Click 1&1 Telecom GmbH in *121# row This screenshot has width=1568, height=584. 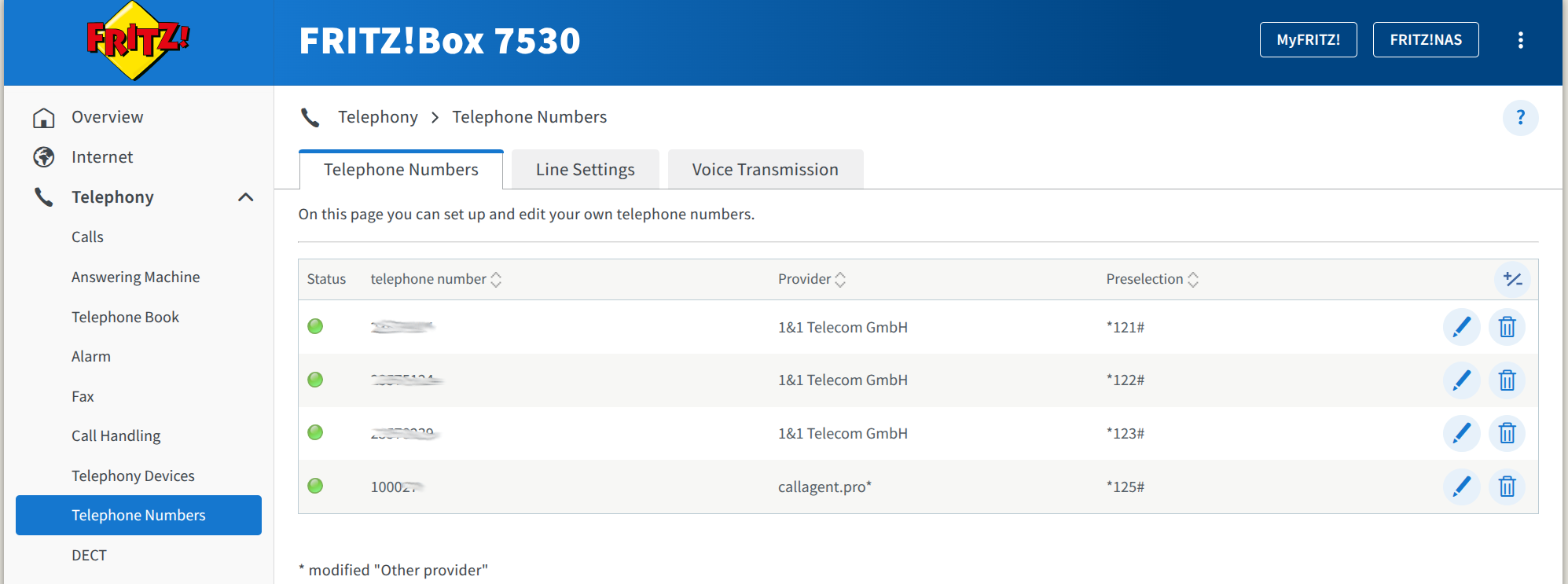pyautogui.click(x=843, y=328)
